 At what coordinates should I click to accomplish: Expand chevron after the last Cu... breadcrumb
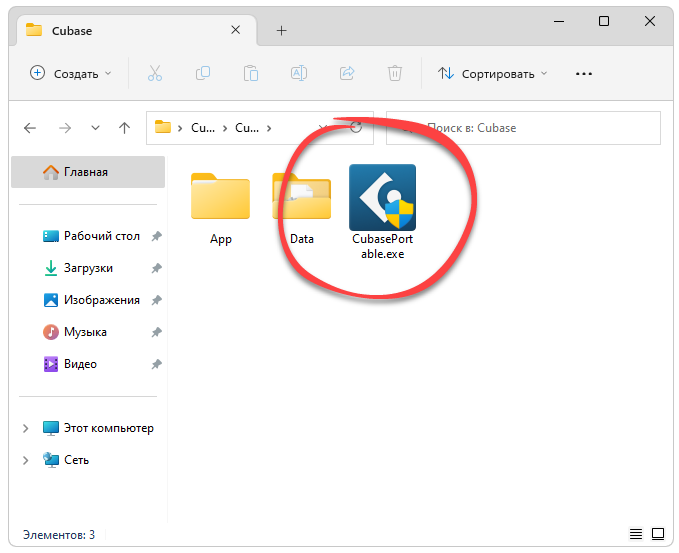pos(269,128)
